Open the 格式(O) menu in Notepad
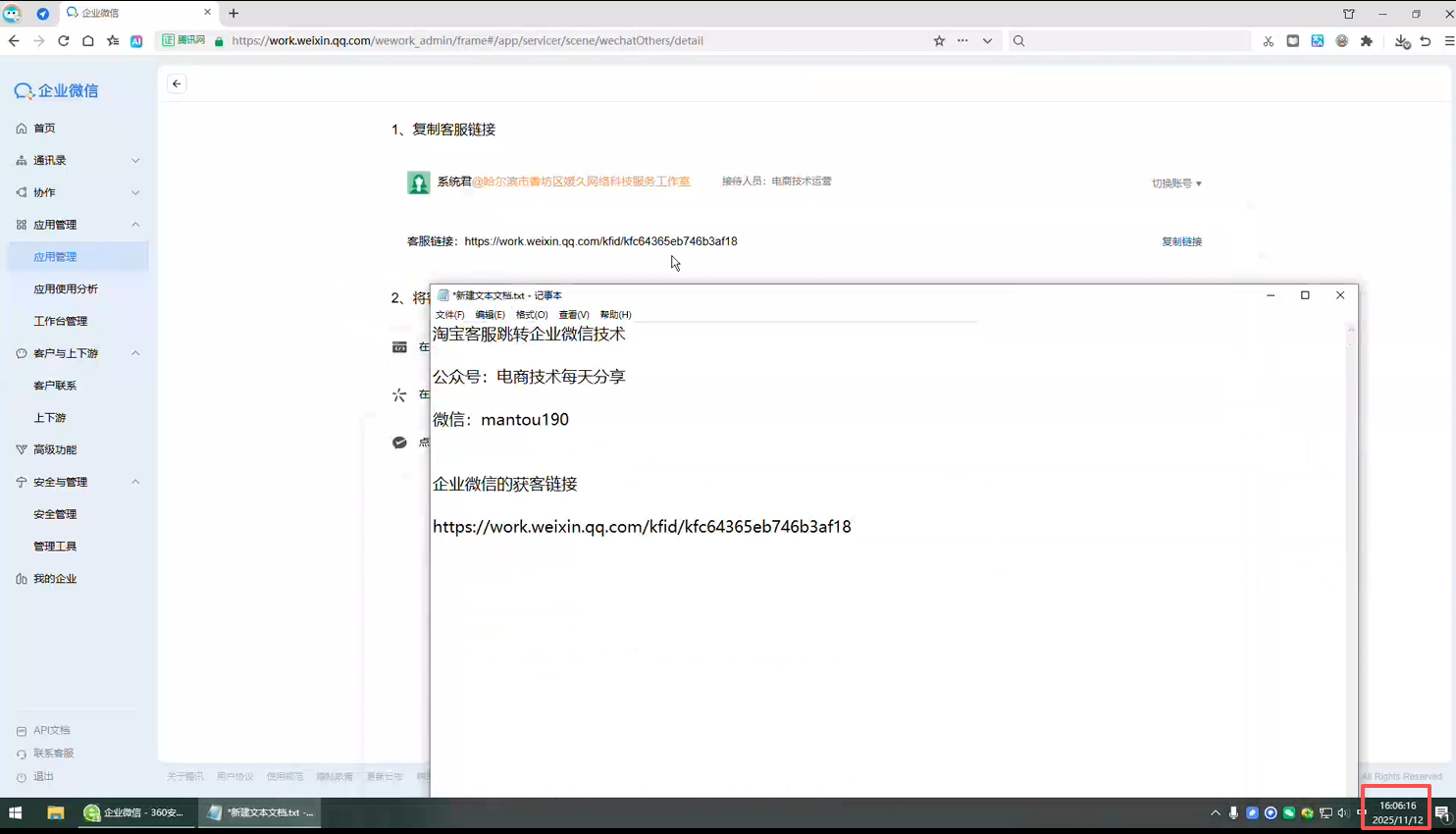The image size is (1456, 834). point(532,315)
